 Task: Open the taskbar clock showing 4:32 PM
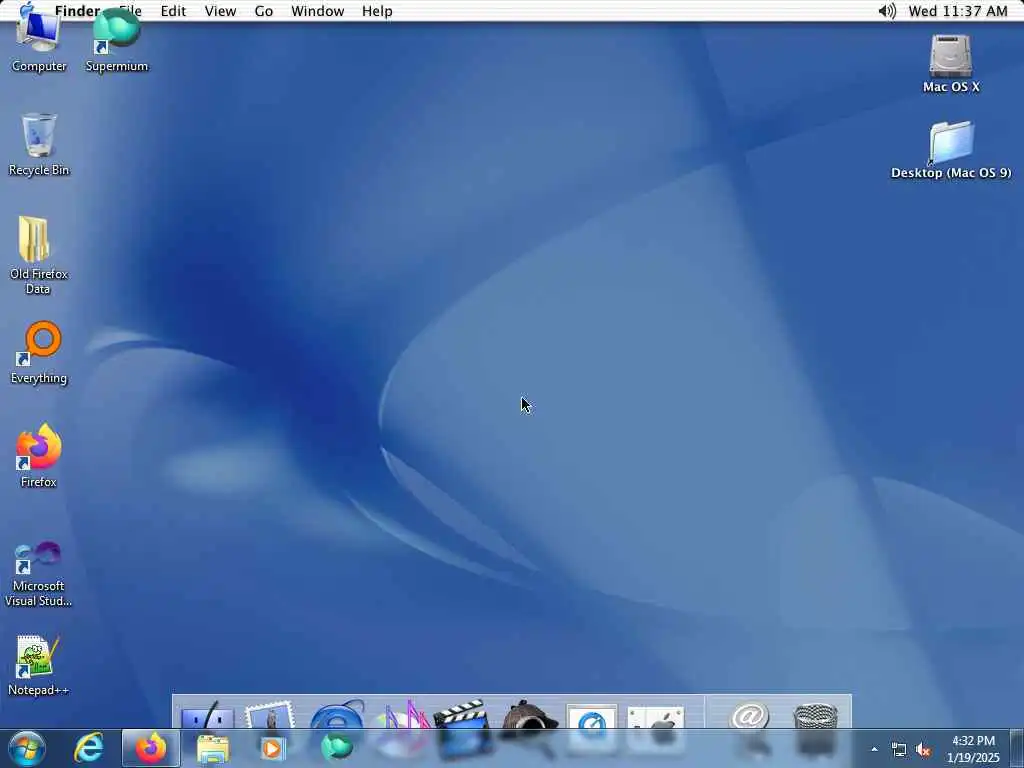pos(973,749)
